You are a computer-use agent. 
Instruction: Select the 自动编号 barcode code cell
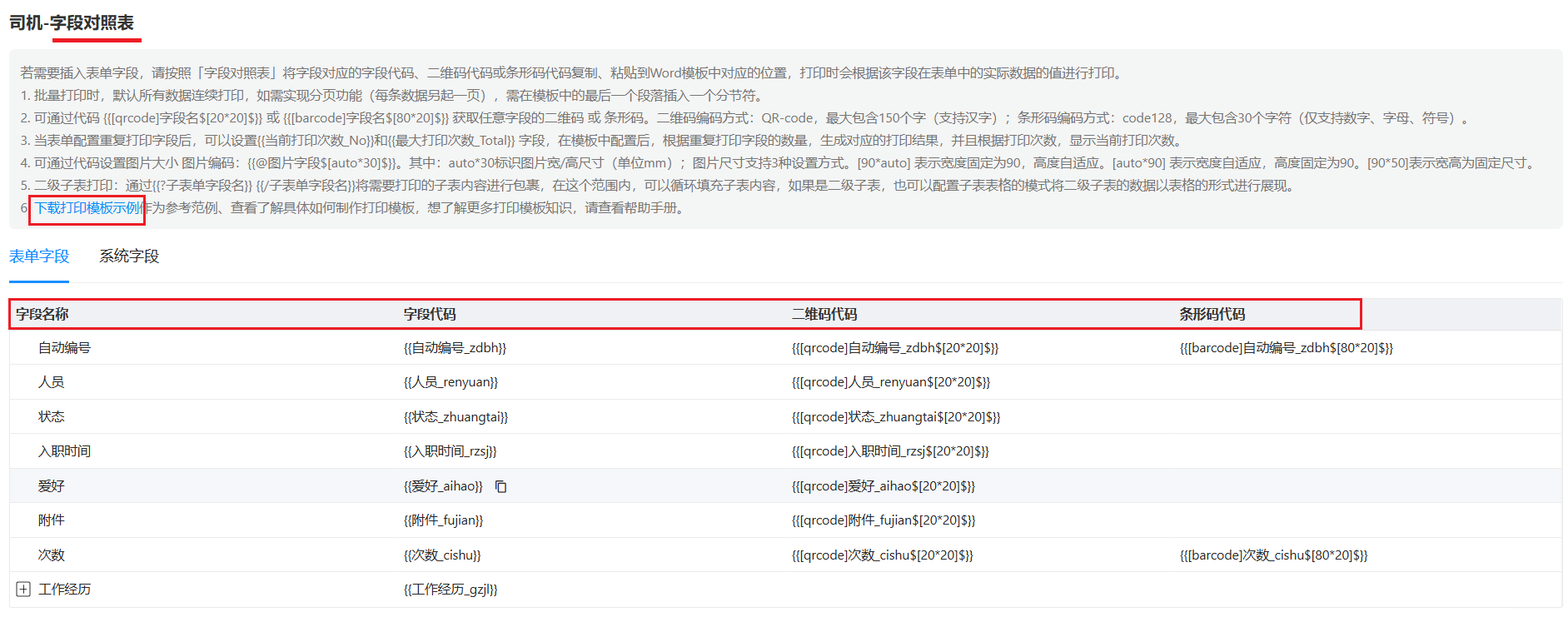point(1286,348)
